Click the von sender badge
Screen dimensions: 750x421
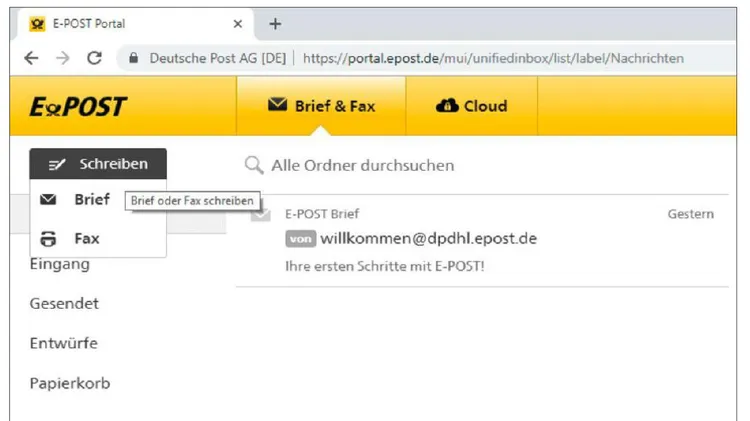click(300, 239)
